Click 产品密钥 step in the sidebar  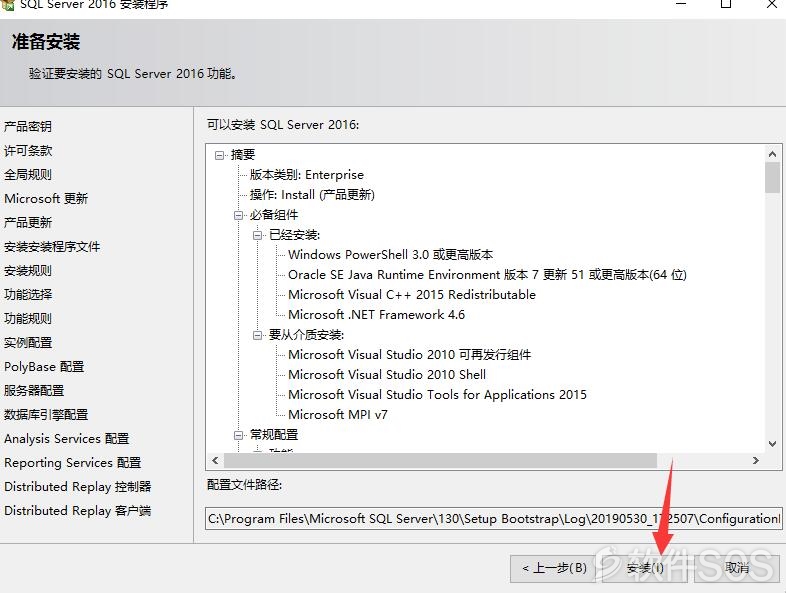click(x=28, y=126)
